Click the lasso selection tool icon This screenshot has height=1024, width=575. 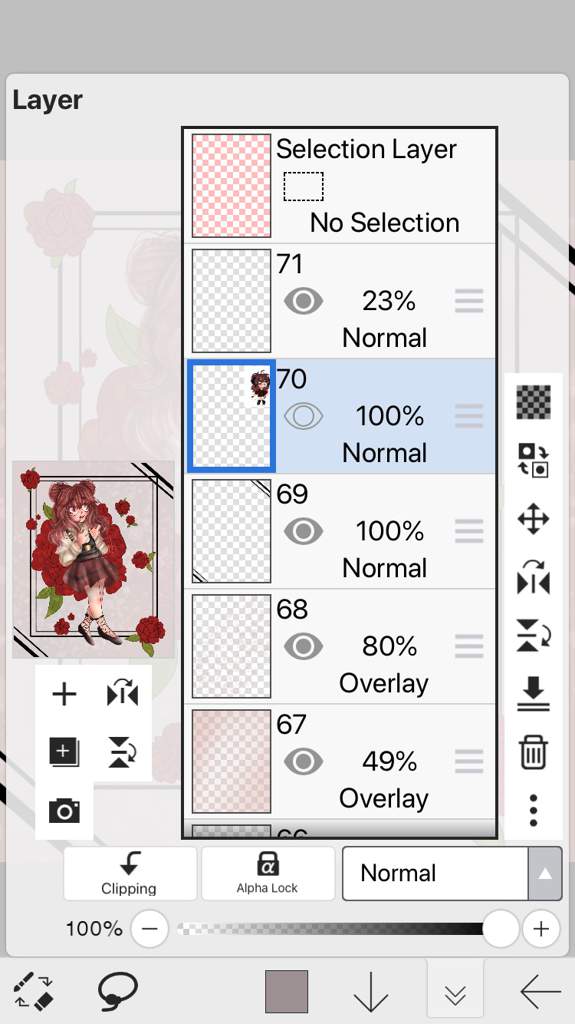[118, 991]
